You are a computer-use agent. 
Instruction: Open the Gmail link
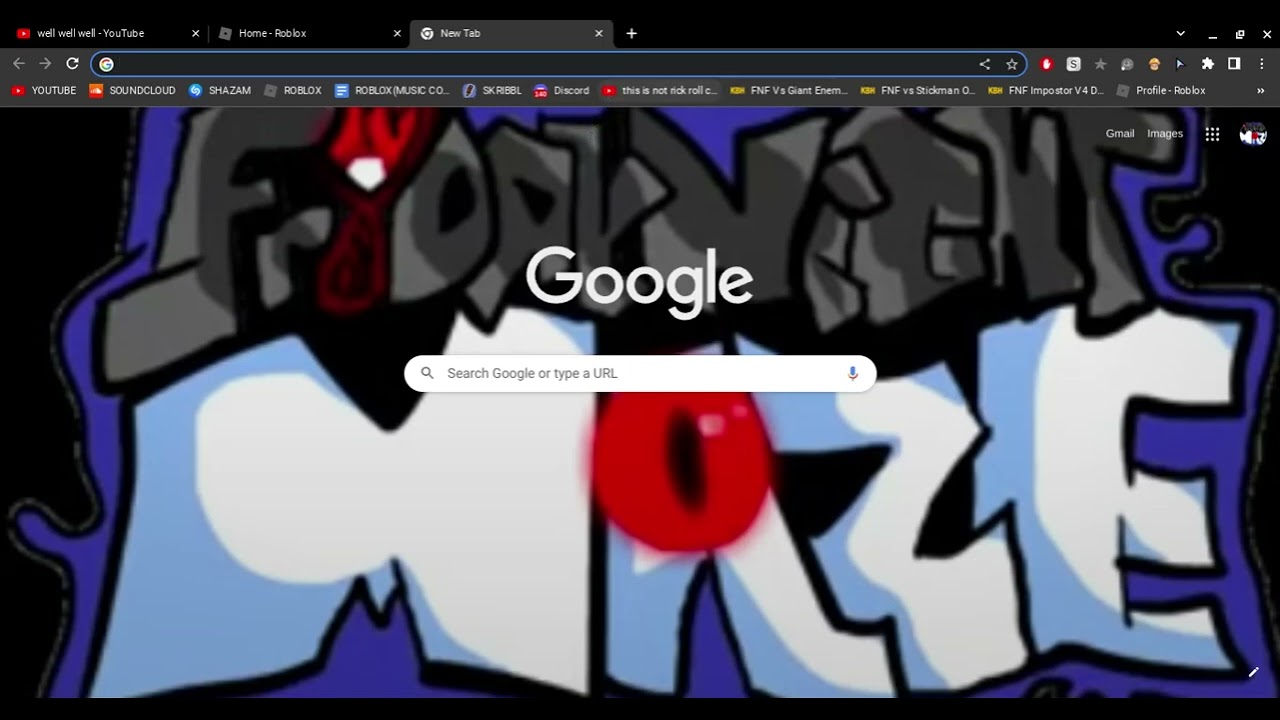pos(1120,134)
